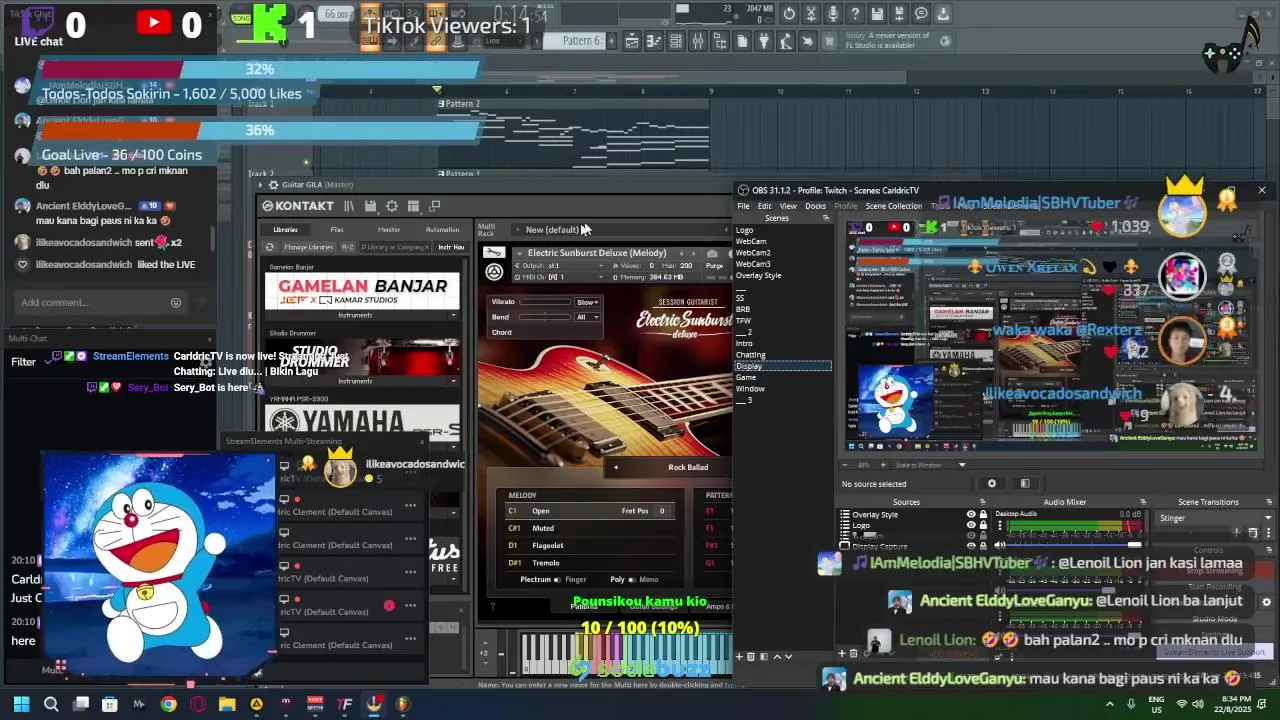The image size is (1280, 720).
Task: Switch Poly/Mono toggle in Kontakt
Action: pyautogui.click(x=632, y=579)
